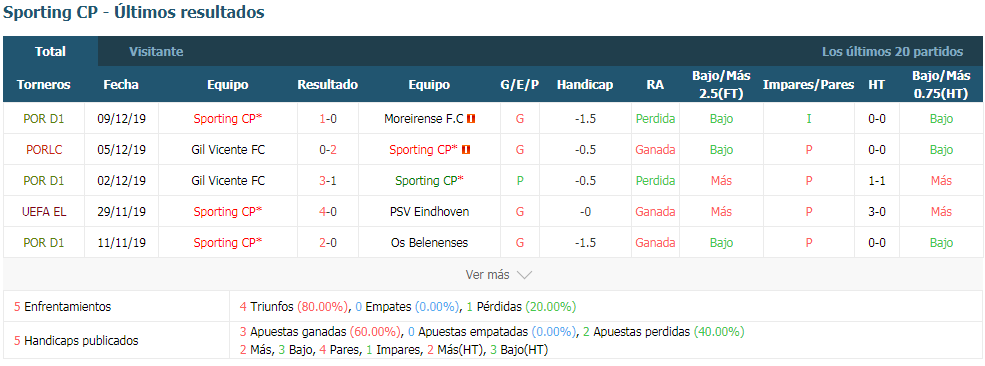Click the PORLC tournament label
This screenshot has width=985, height=366.
tap(43, 149)
